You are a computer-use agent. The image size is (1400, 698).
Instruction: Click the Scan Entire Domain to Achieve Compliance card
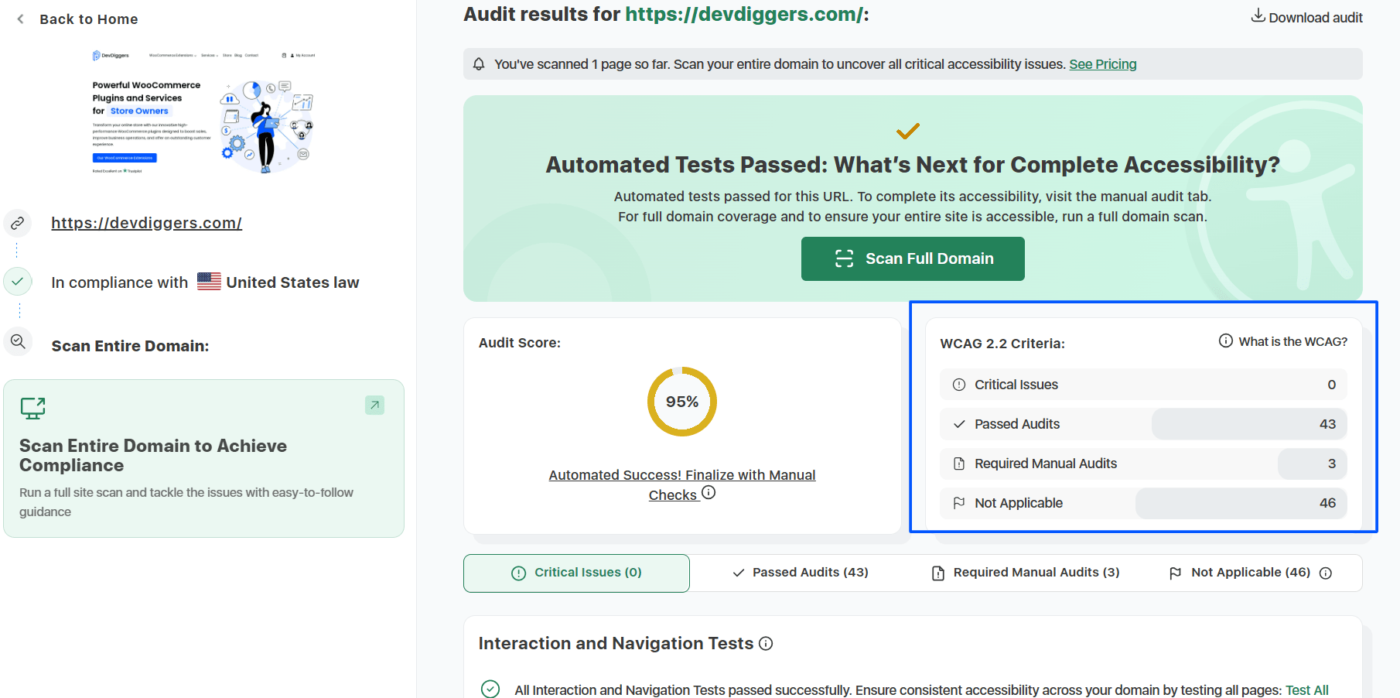(204, 459)
